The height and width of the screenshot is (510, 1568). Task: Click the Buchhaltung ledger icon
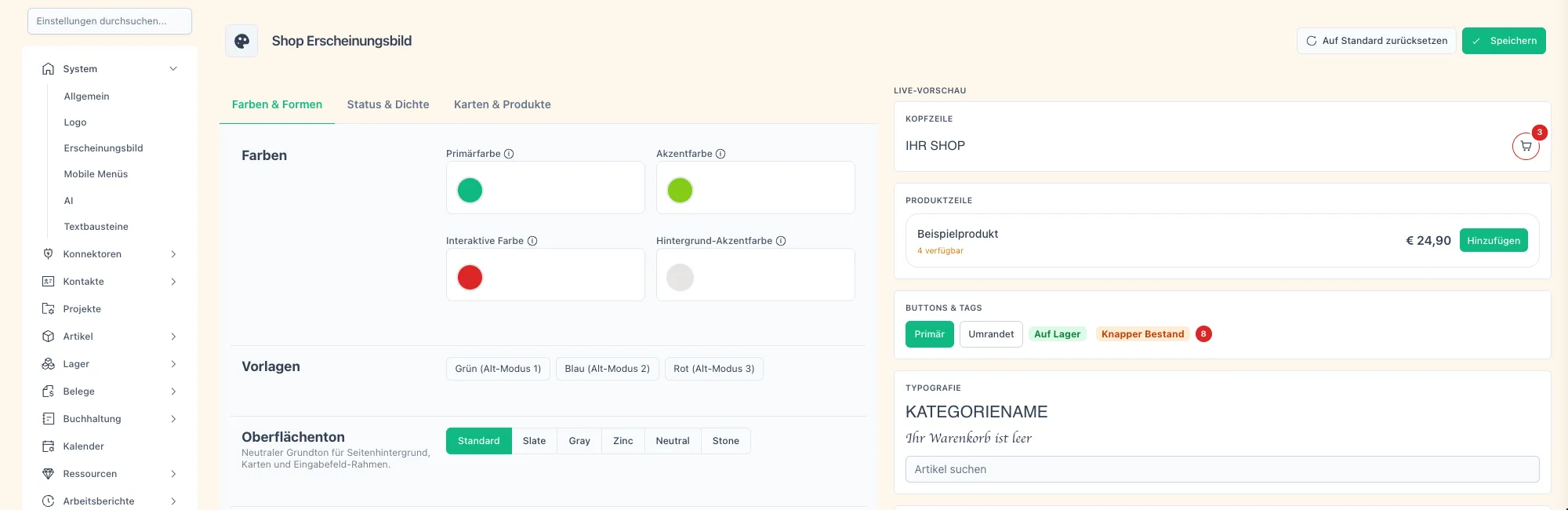[48, 419]
